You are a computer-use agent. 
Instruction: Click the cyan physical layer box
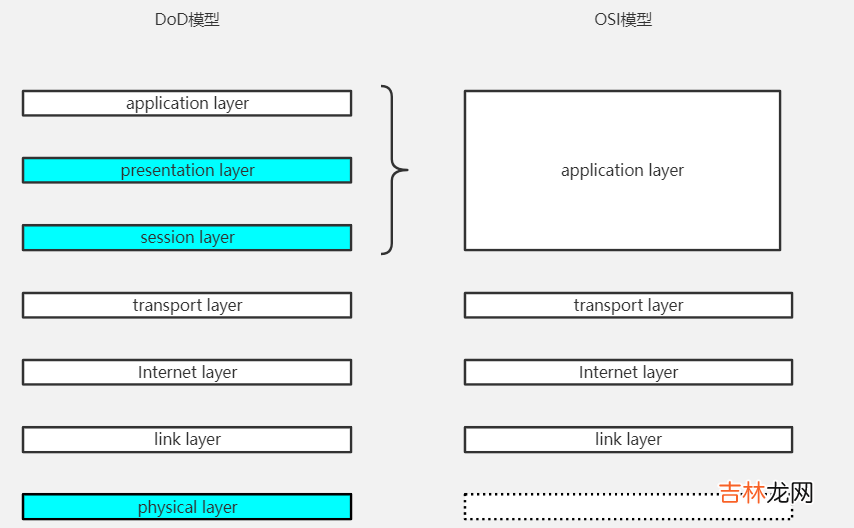[187, 507]
